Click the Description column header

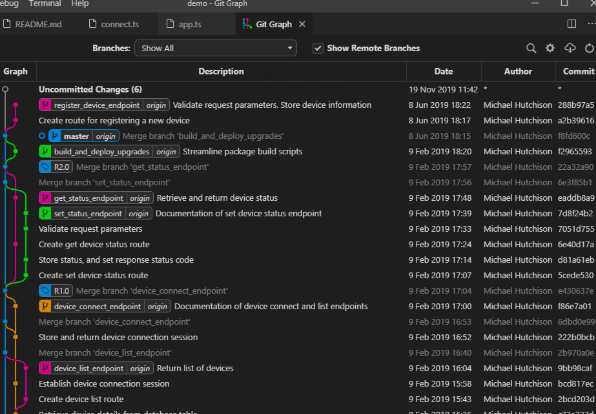[221, 71]
